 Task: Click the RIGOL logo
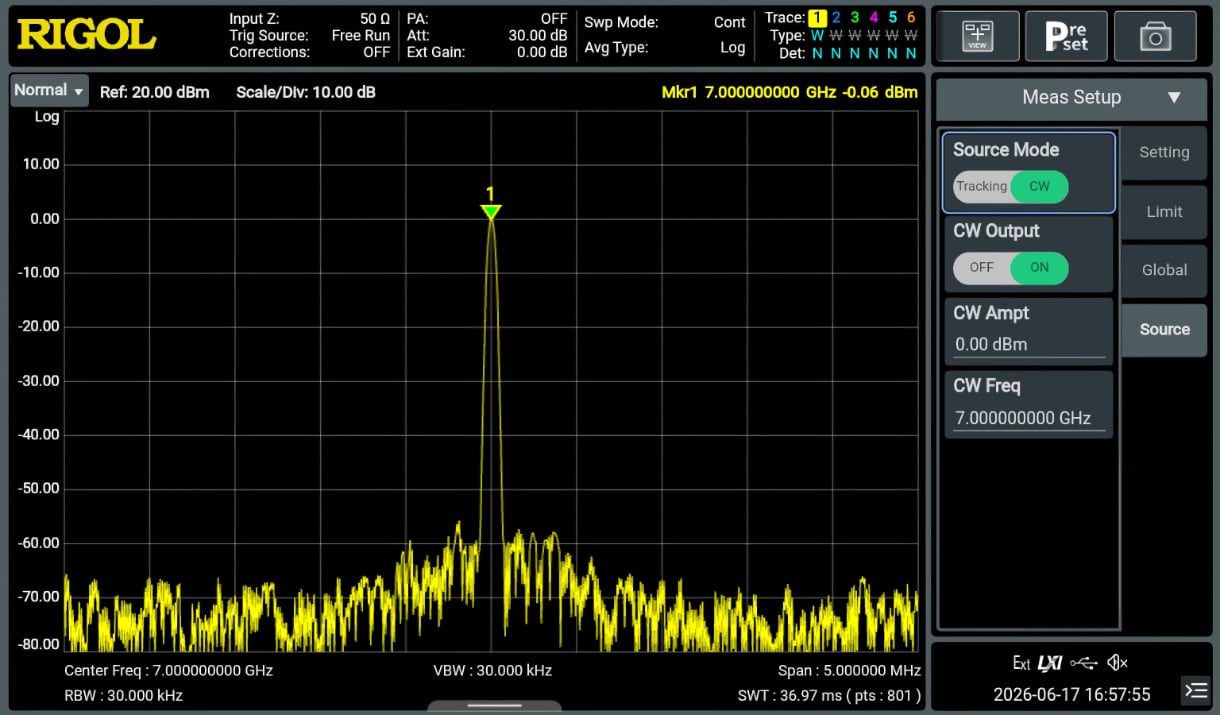pyautogui.click(x=87, y=35)
